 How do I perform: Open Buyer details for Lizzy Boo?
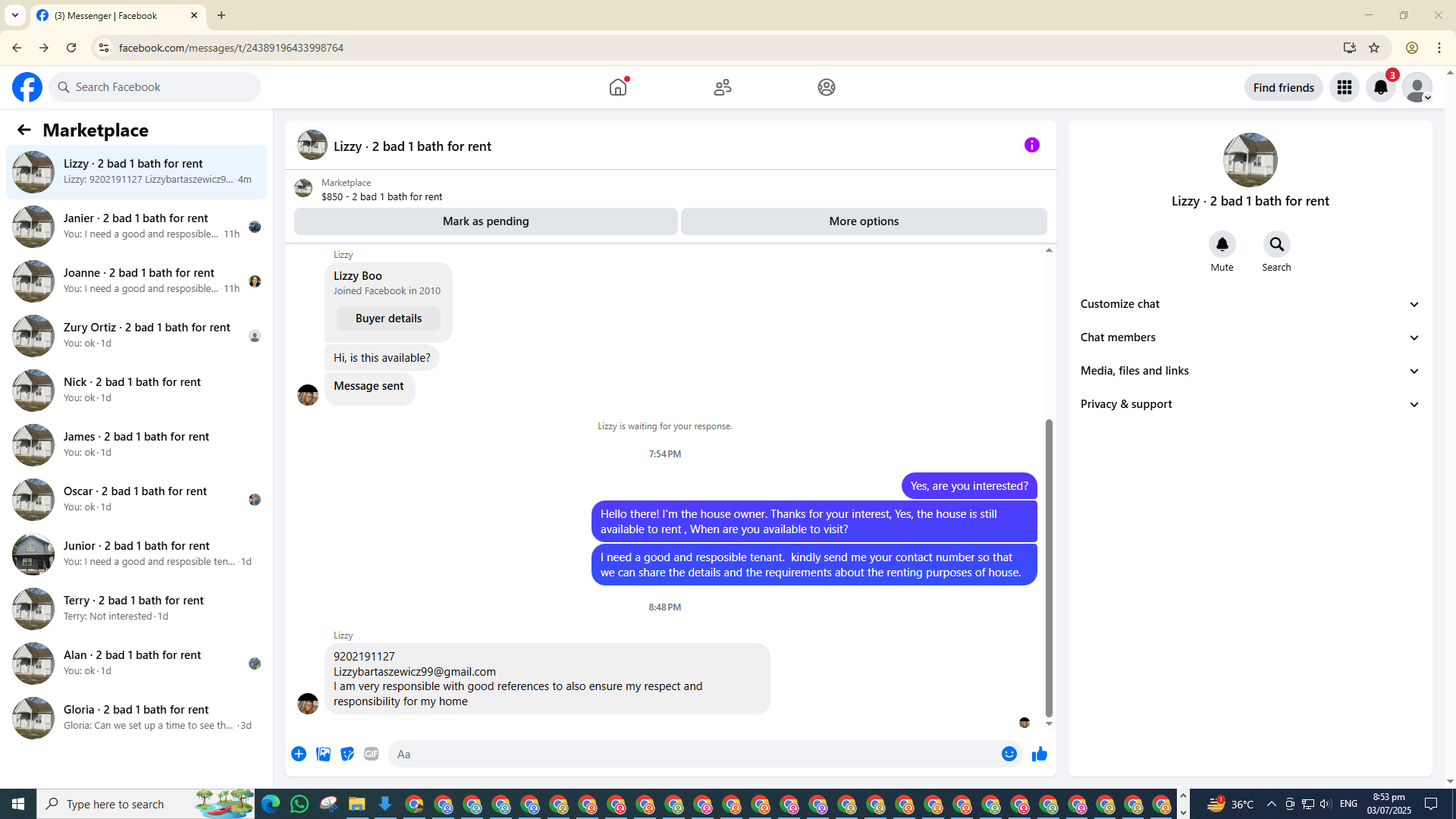(388, 318)
